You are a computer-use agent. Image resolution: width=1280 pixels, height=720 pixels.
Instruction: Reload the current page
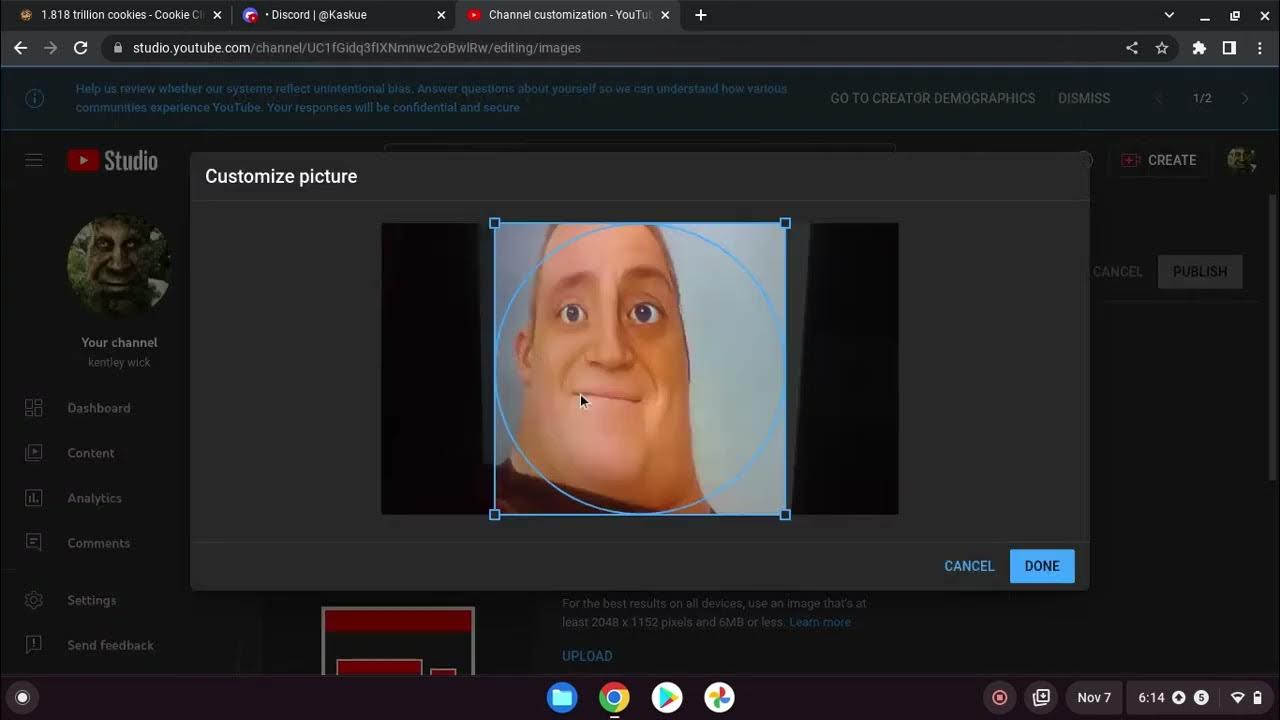pos(81,48)
